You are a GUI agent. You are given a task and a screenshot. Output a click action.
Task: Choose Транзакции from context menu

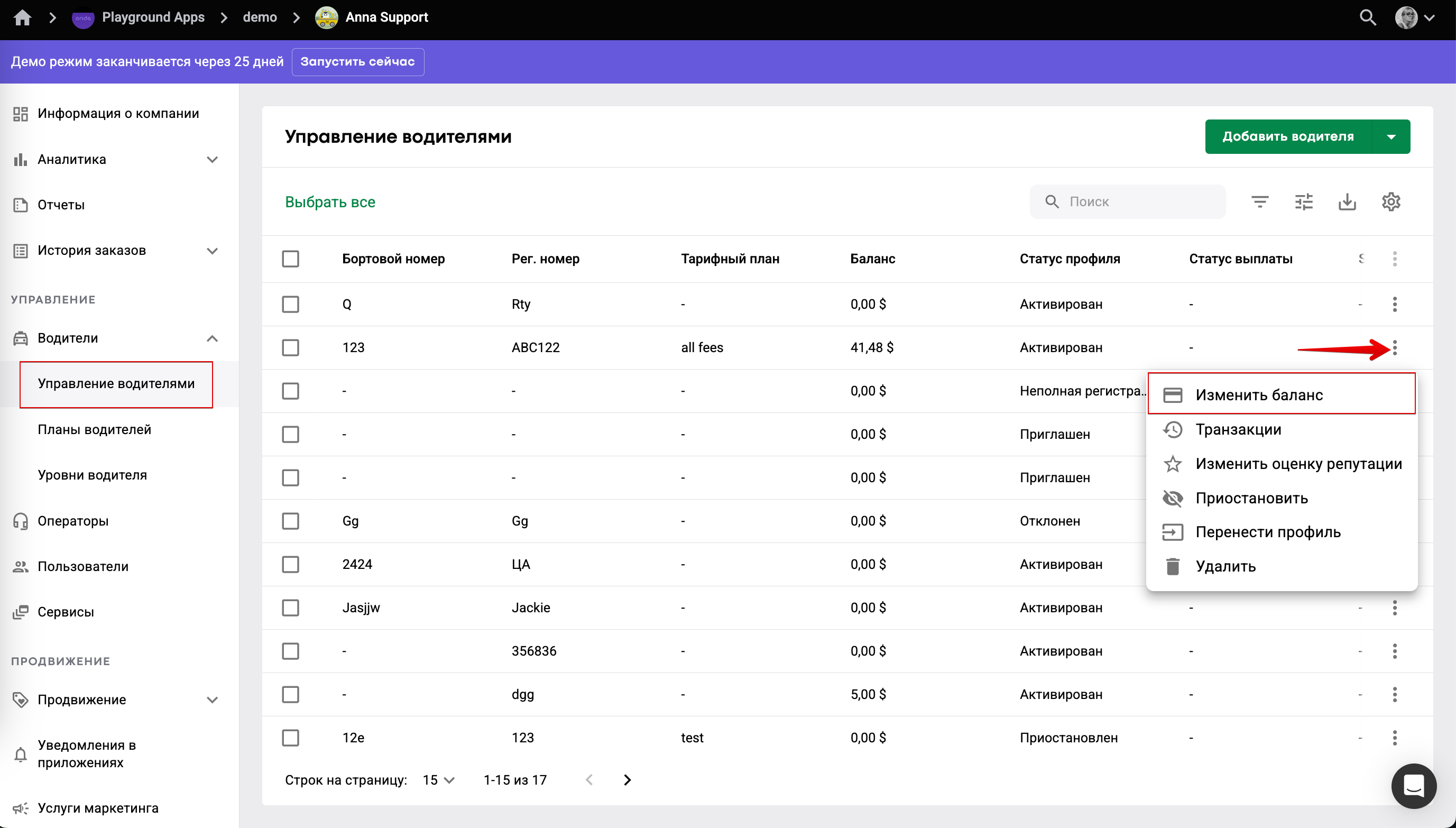pos(1238,429)
